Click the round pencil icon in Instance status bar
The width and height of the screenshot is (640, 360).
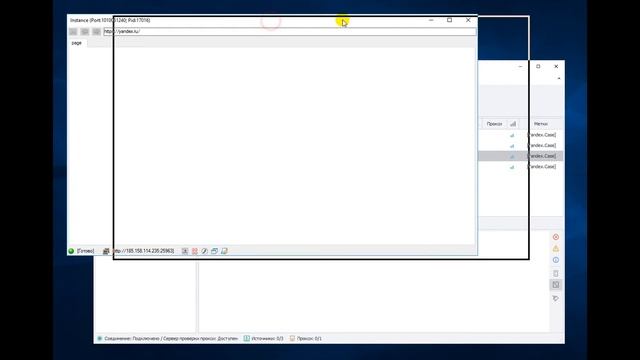tap(204, 251)
